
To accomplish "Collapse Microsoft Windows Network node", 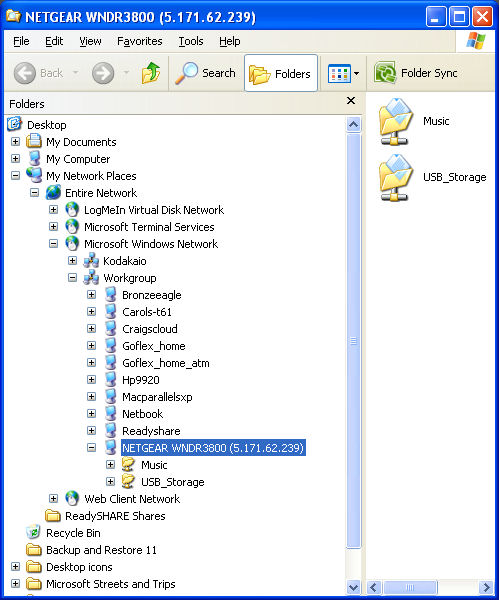I will click(x=54, y=243).
